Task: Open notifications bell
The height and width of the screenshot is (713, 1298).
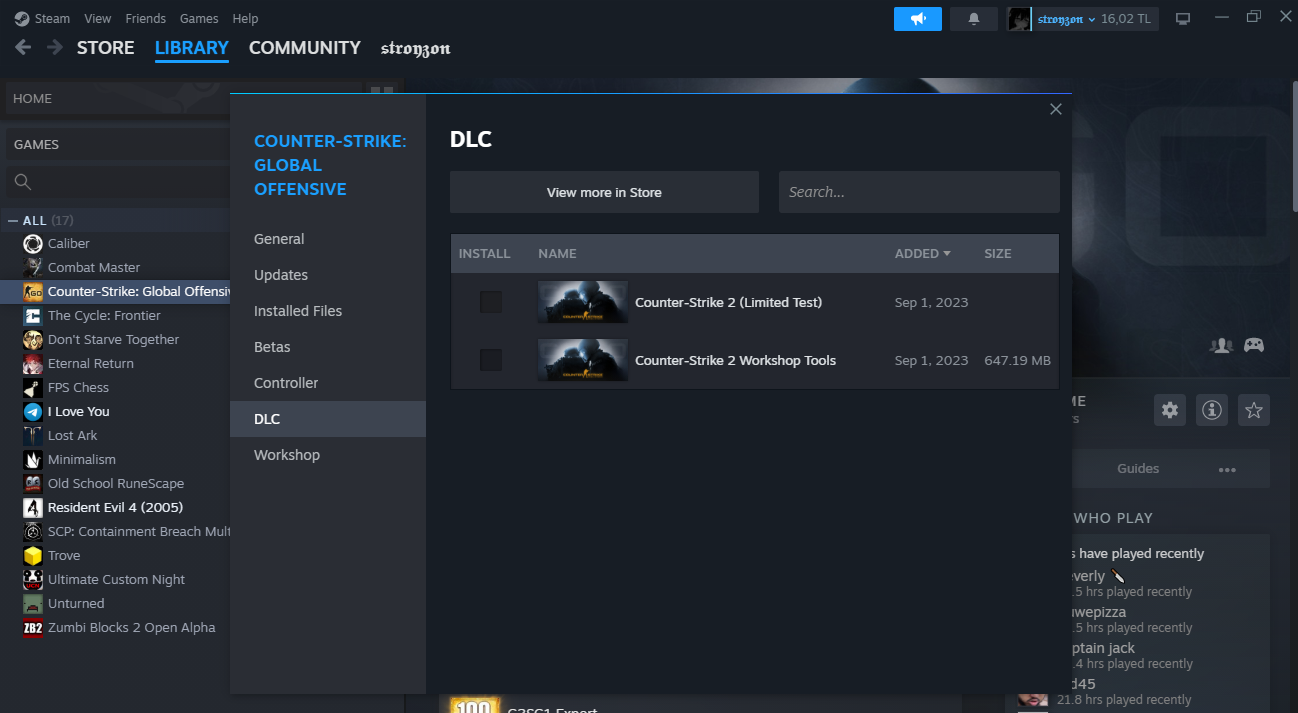Action: 974,18
